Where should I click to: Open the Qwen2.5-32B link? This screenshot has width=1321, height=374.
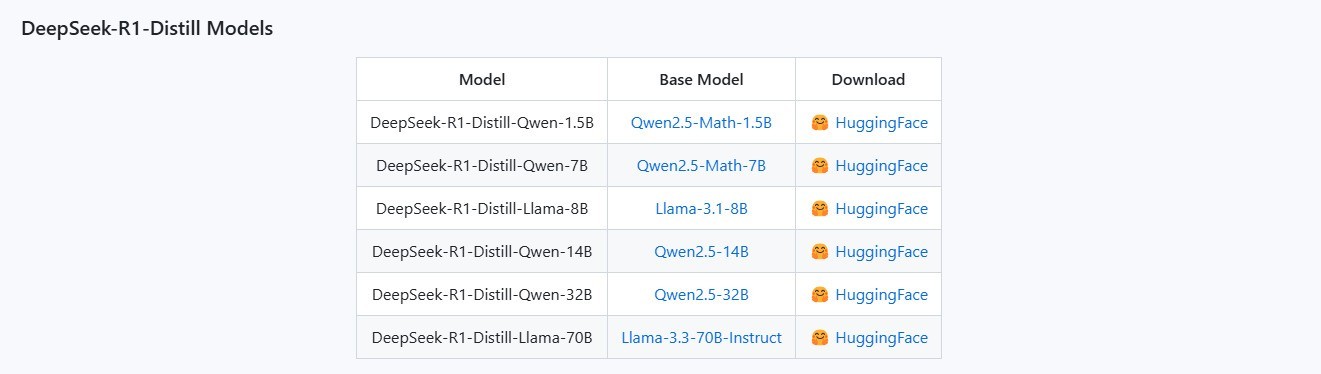click(701, 295)
